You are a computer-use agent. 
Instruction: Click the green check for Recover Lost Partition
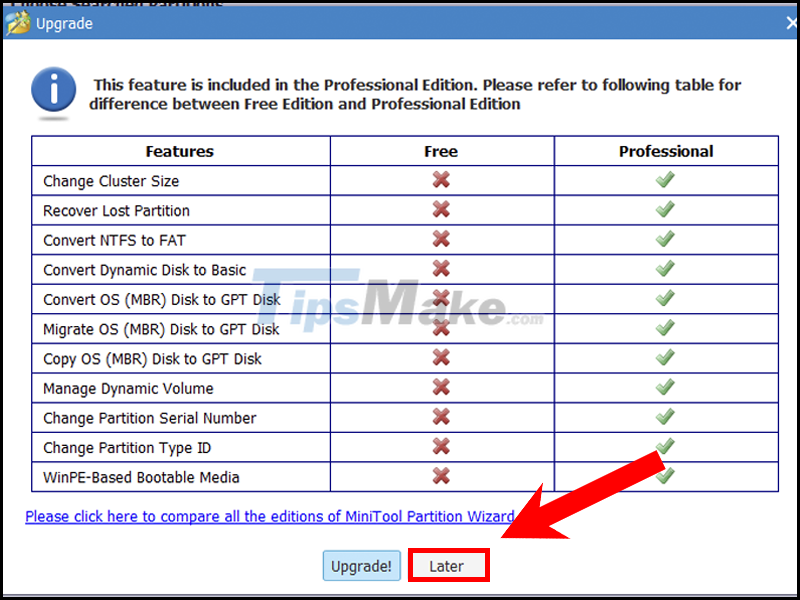point(665,209)
